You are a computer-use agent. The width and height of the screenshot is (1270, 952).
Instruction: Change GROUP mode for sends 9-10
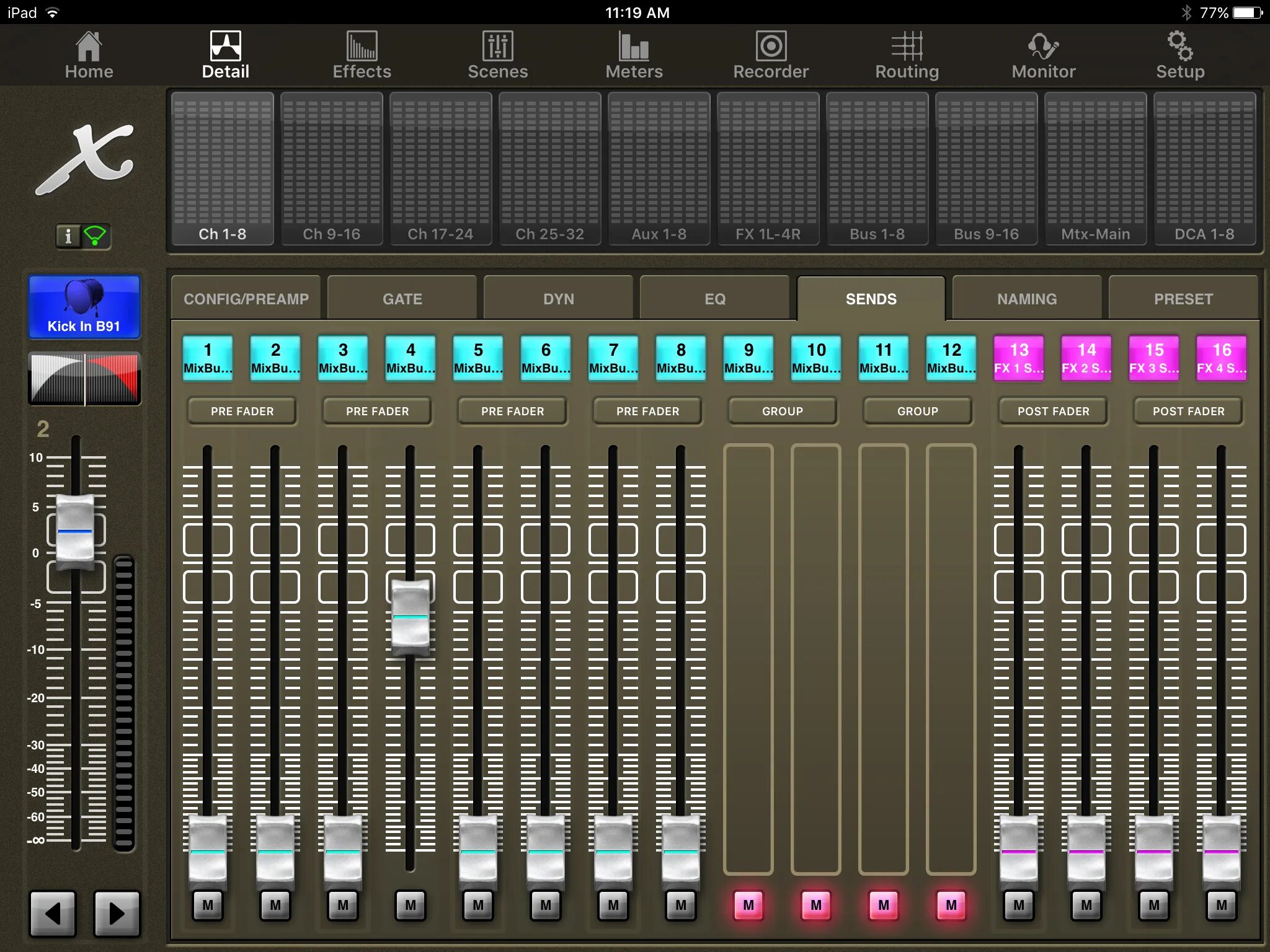[x=782, y=411]
